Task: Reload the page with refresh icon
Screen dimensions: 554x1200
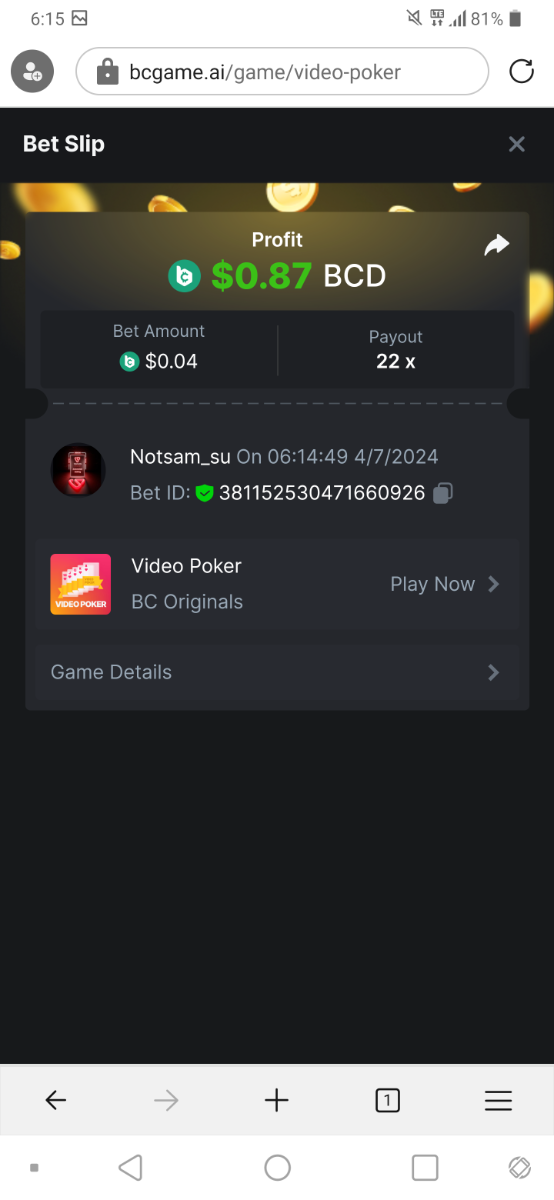Action: click(x=521, y=72)
